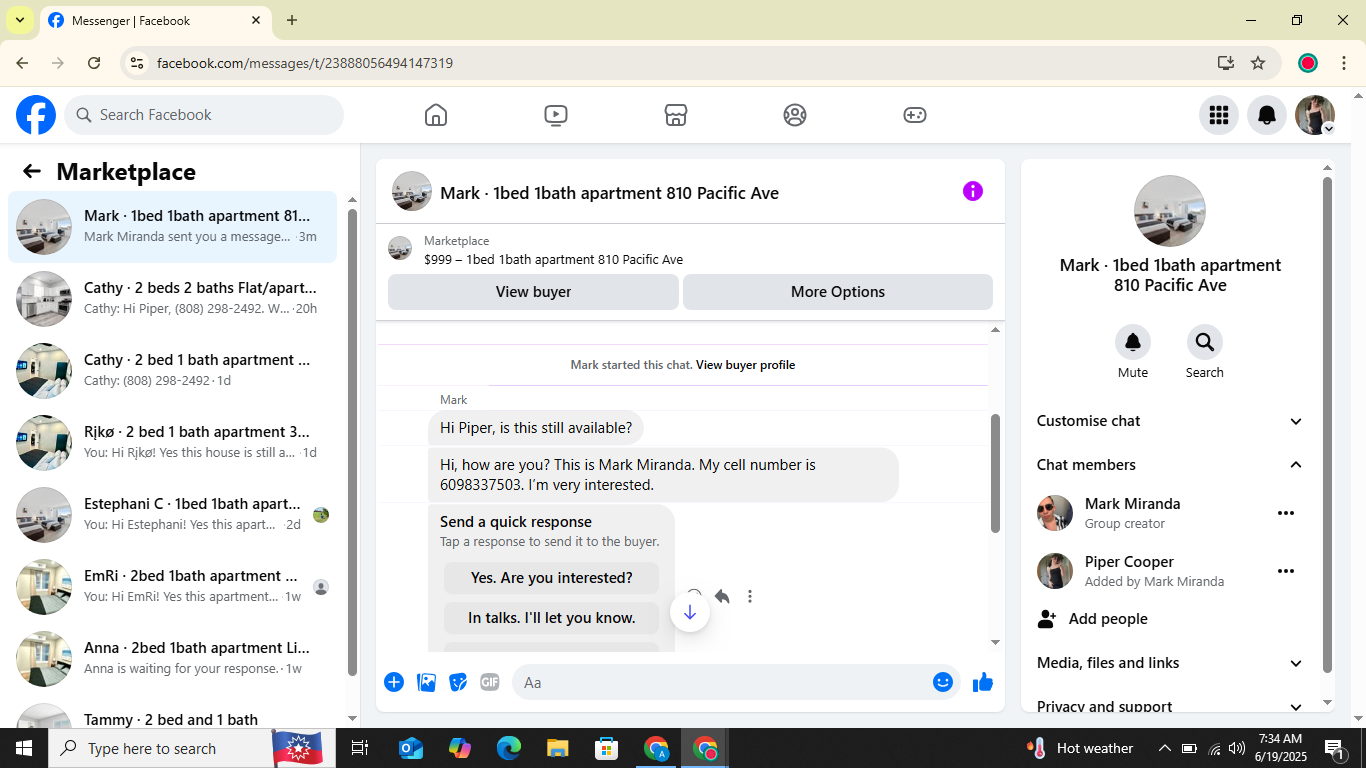
Task: Open Cathy 2 beds 2 baths conversation
Action: [x=172, y=299]
